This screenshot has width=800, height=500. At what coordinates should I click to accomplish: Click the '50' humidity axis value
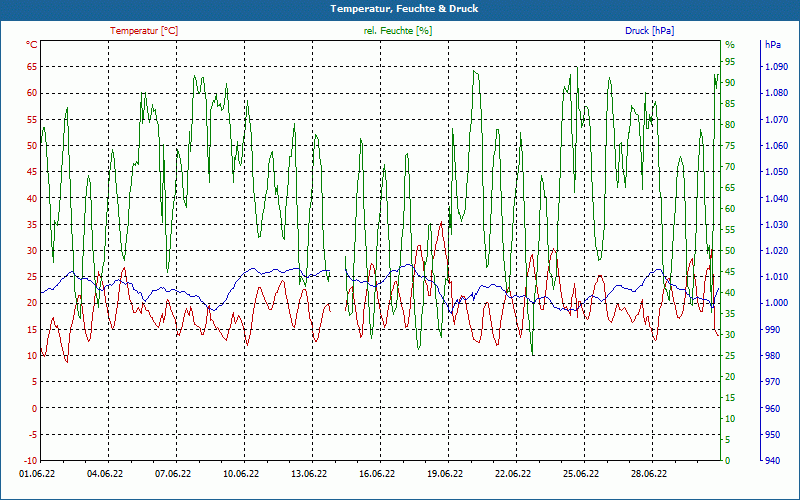point(730,251)
